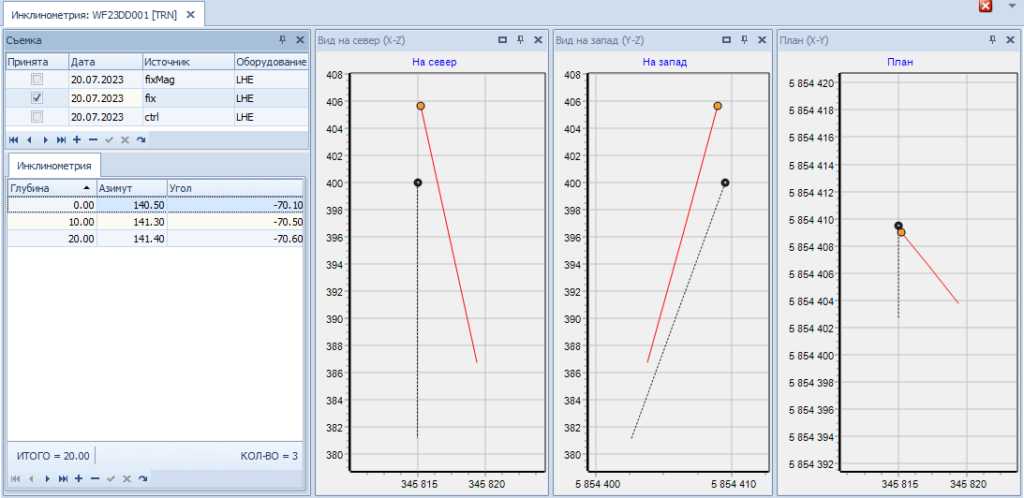
Task: Add a new record in Съемка navigator
Action: coord(77,139)
